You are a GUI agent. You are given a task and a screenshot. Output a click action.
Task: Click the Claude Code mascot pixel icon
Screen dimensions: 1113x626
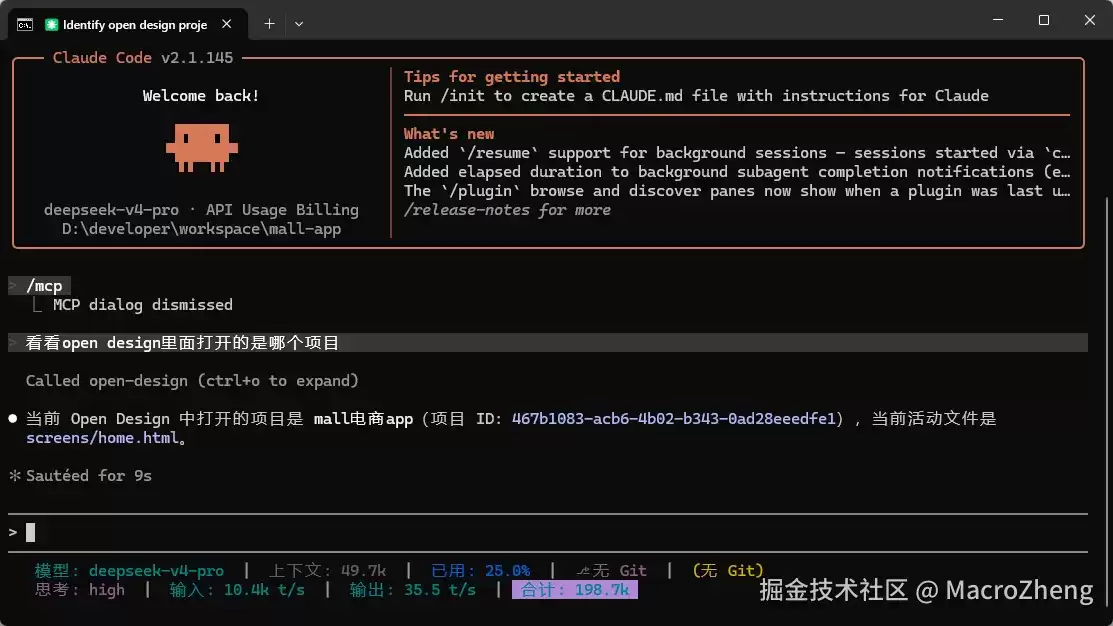202,148
